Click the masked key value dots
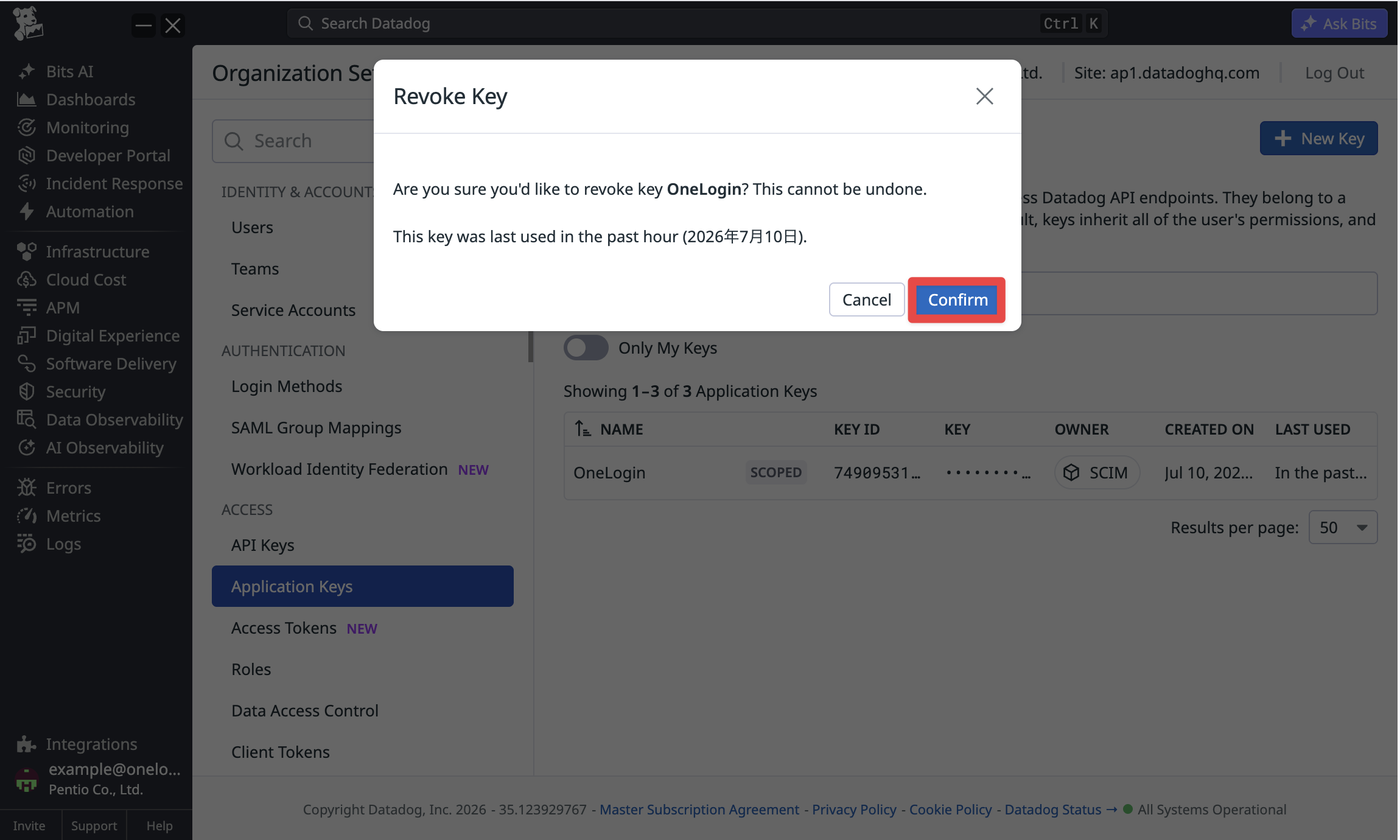Viewport: 1400px width, 840px height. click(x=988, y=472)
